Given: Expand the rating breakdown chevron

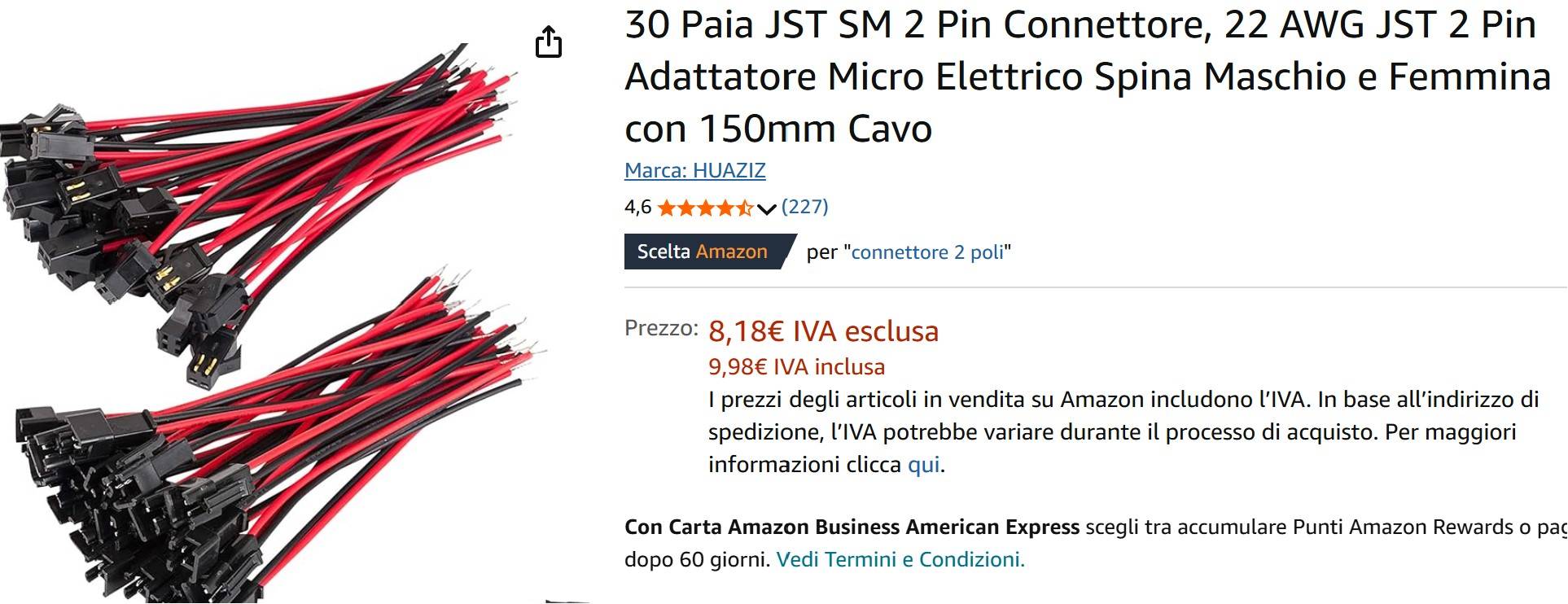Looking at the screenshot, I should tap(766, 210).
